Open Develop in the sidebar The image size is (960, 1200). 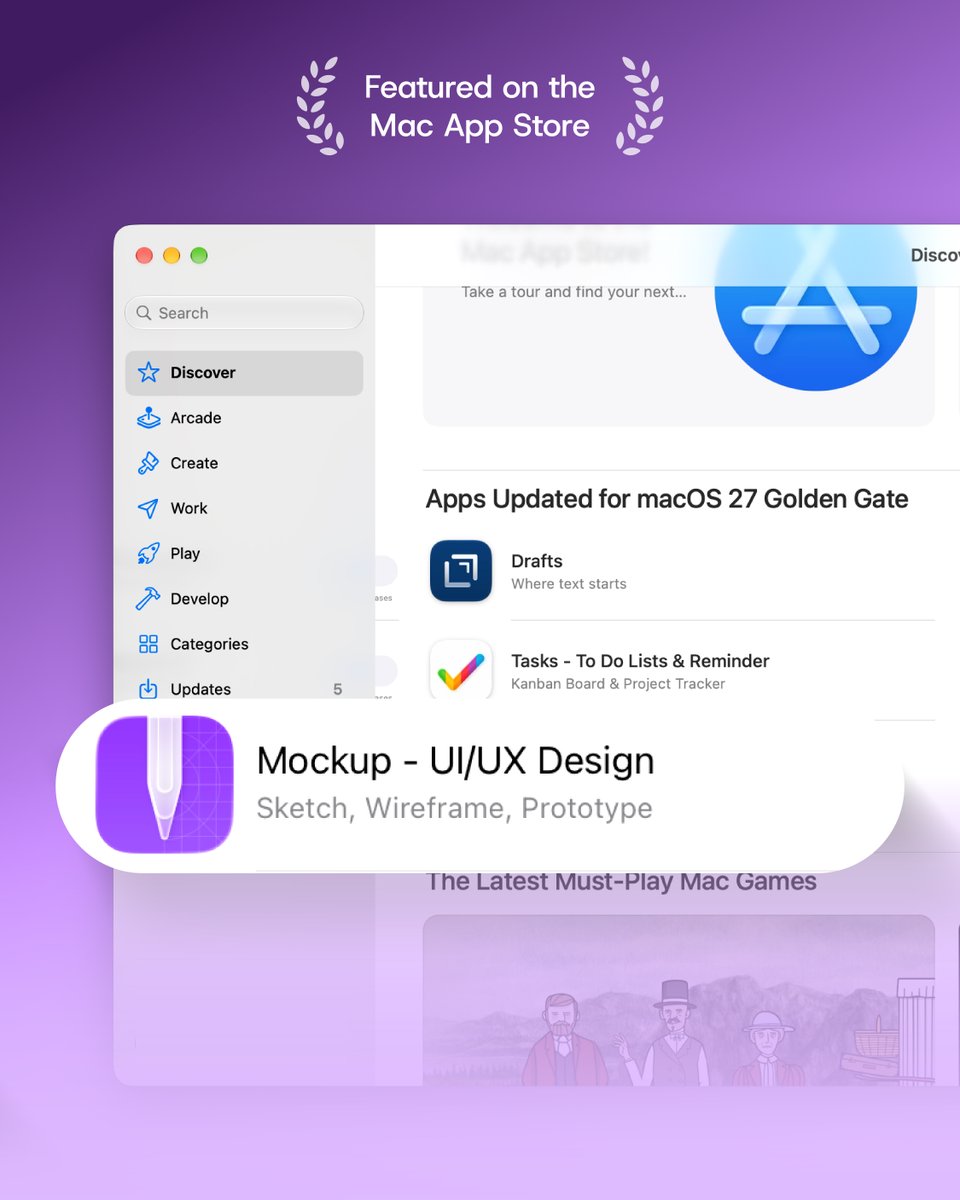point(244,599)
